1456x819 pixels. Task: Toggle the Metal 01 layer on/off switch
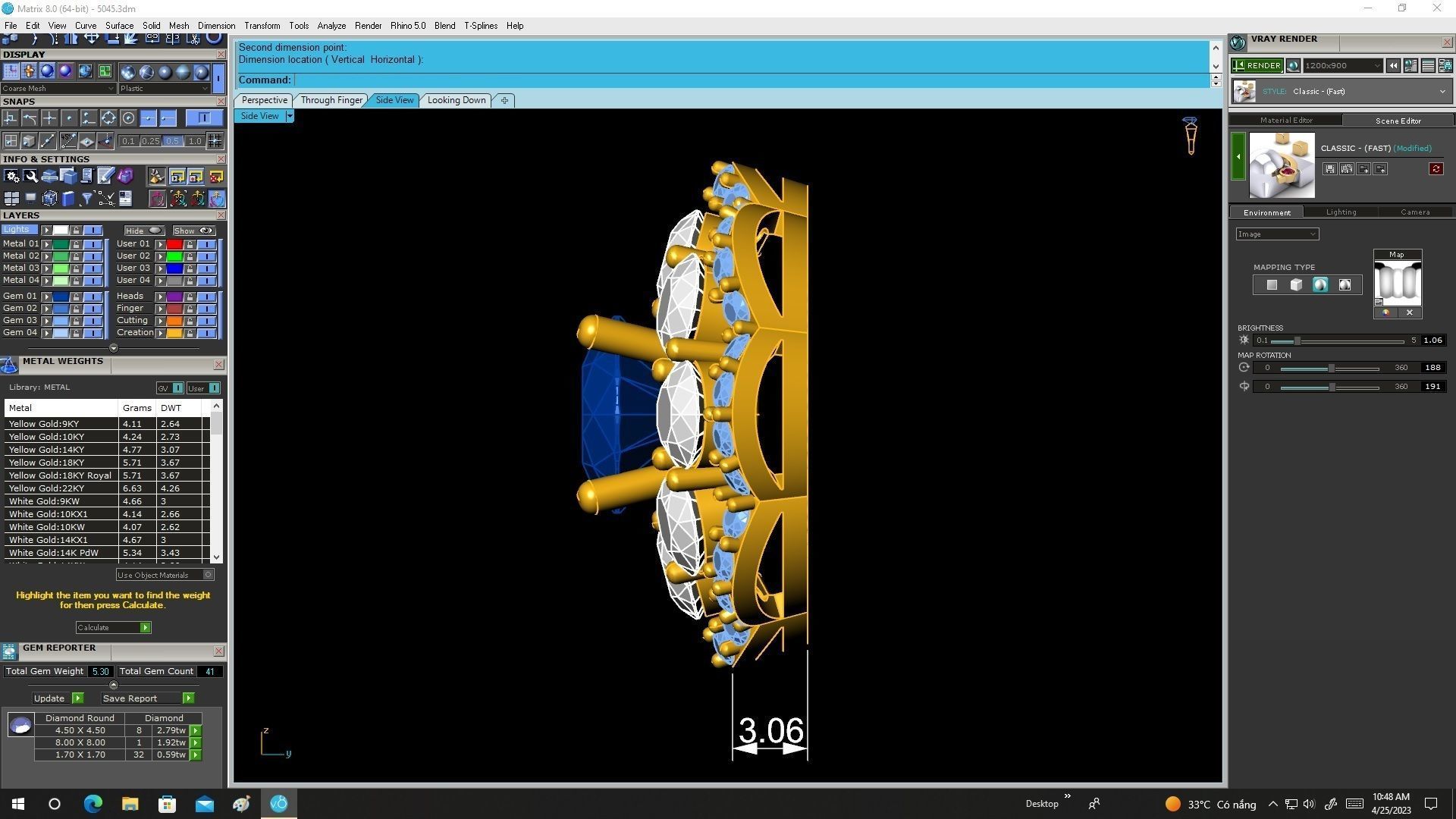(x=93, y=244)
